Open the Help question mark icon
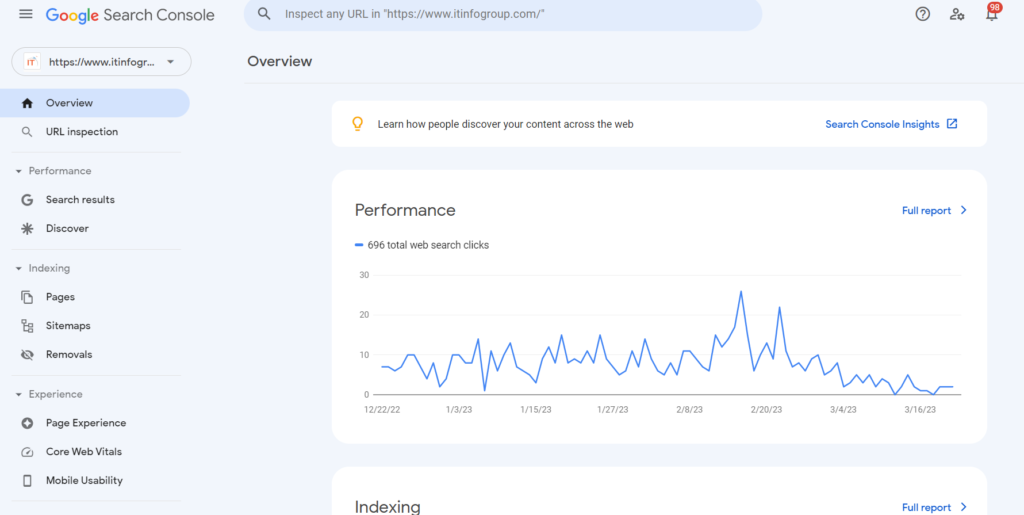 [x=922, y=14]
